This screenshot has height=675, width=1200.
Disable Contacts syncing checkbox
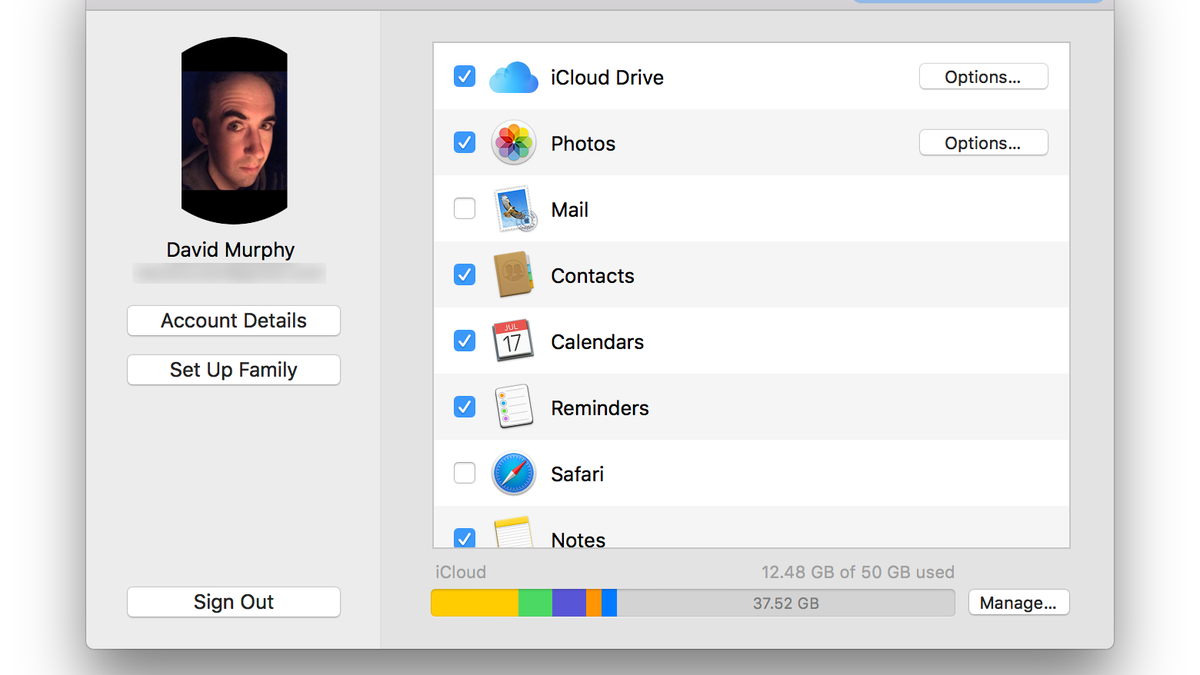pos(464,275)
